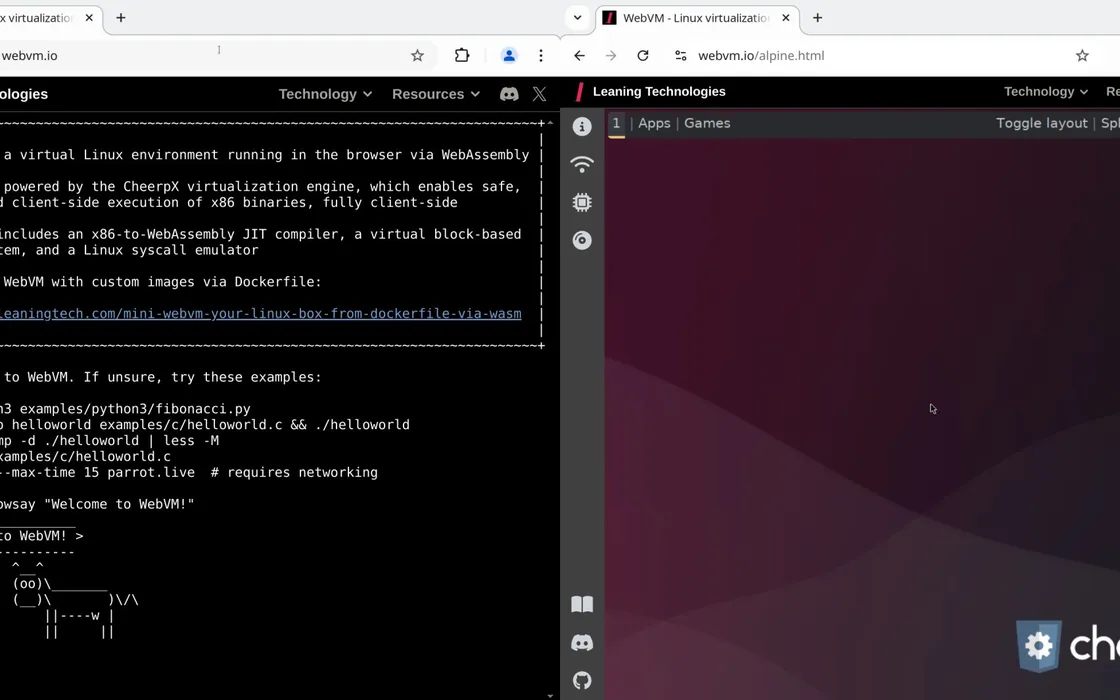1120x700 pixels.
Task: Bookmark webvm.io page in left browser
Action: (x=417, y=56)
